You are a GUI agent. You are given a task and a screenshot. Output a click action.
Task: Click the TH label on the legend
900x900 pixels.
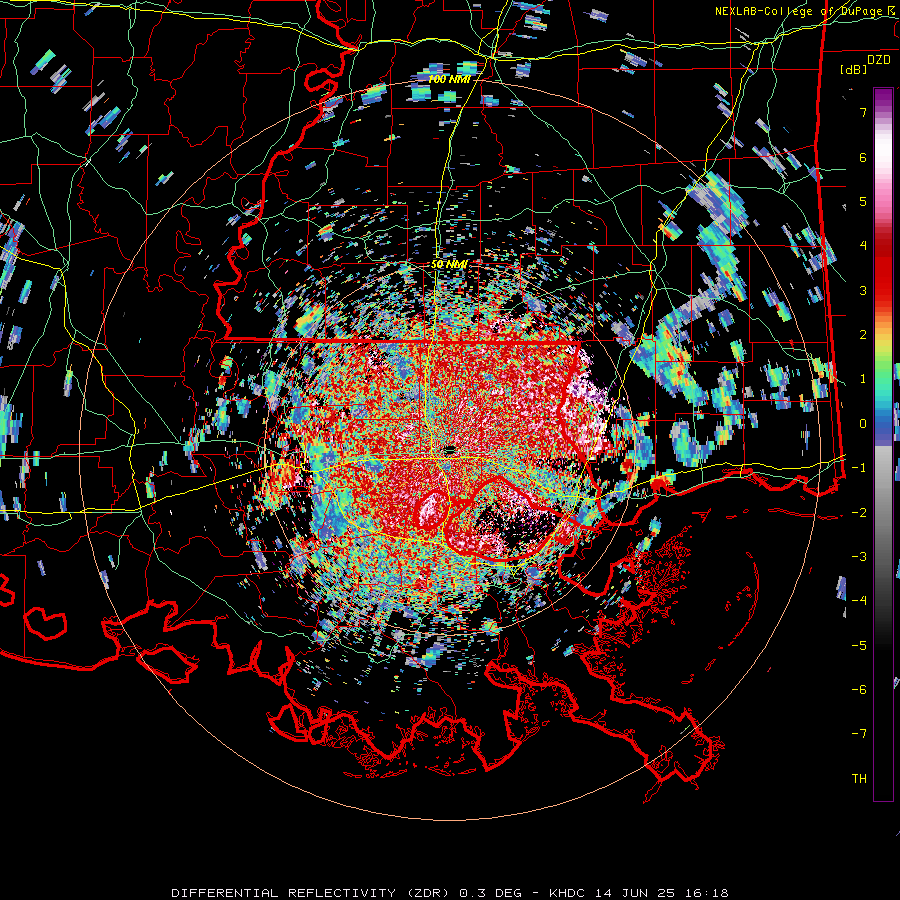point(859,779)
